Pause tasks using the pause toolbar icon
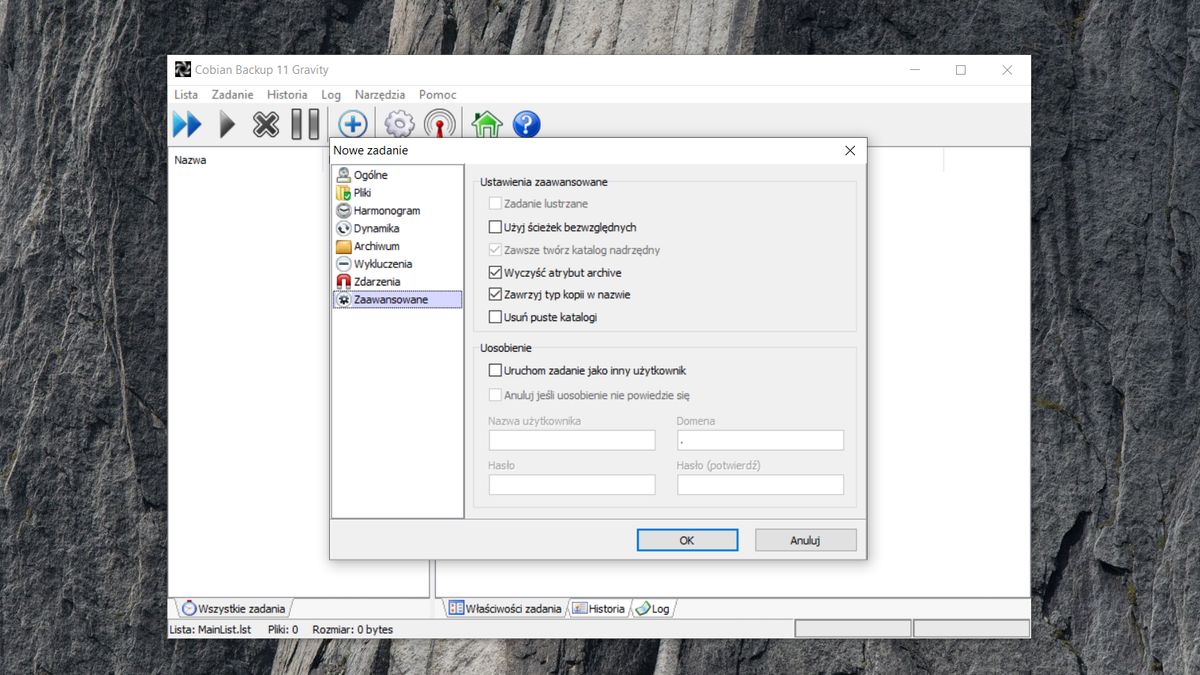1200x675 pixels. (x=308, y=124)
